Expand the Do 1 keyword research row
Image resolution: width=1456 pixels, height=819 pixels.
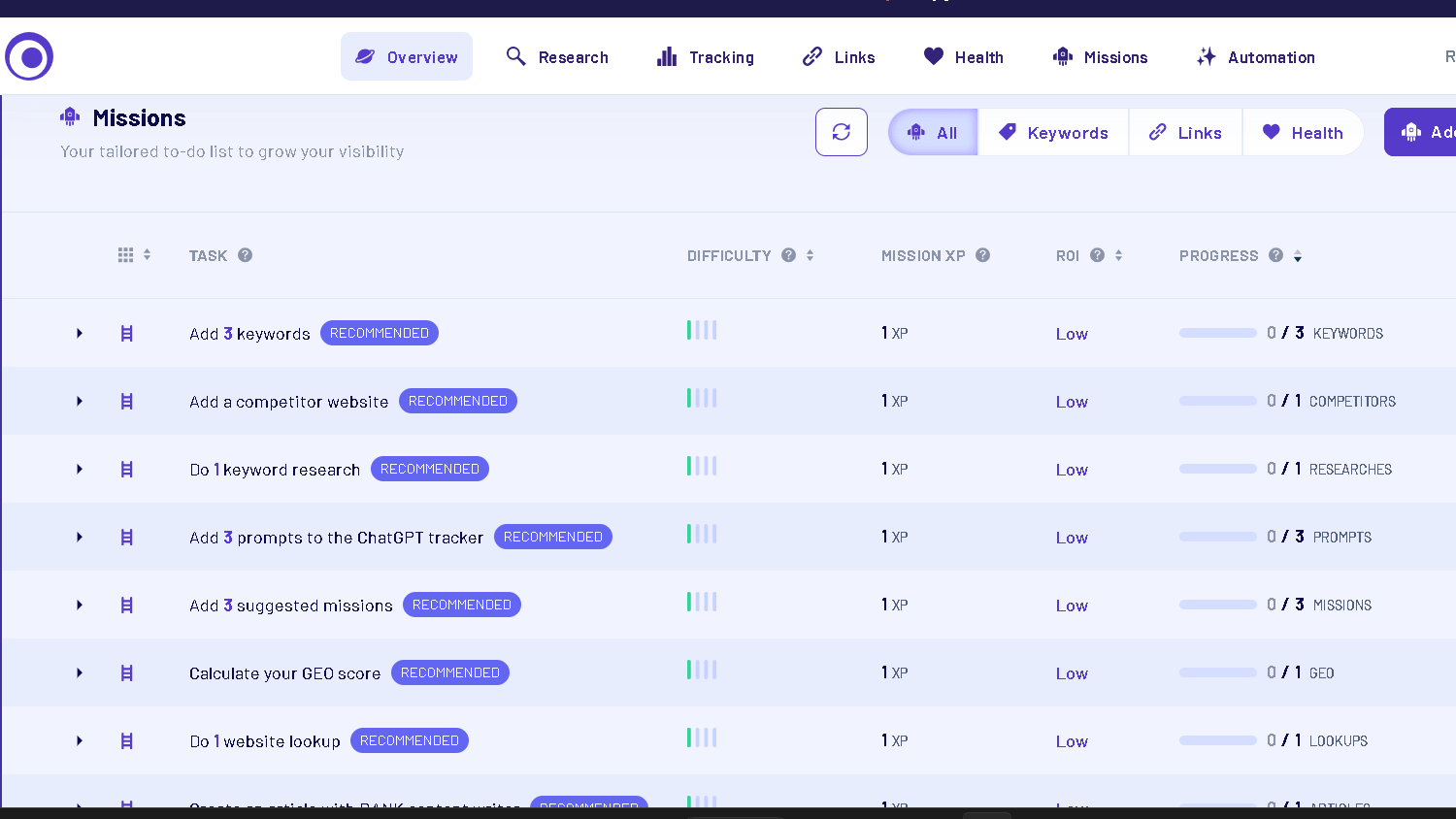pyautogui.click(x=80, y=469)
